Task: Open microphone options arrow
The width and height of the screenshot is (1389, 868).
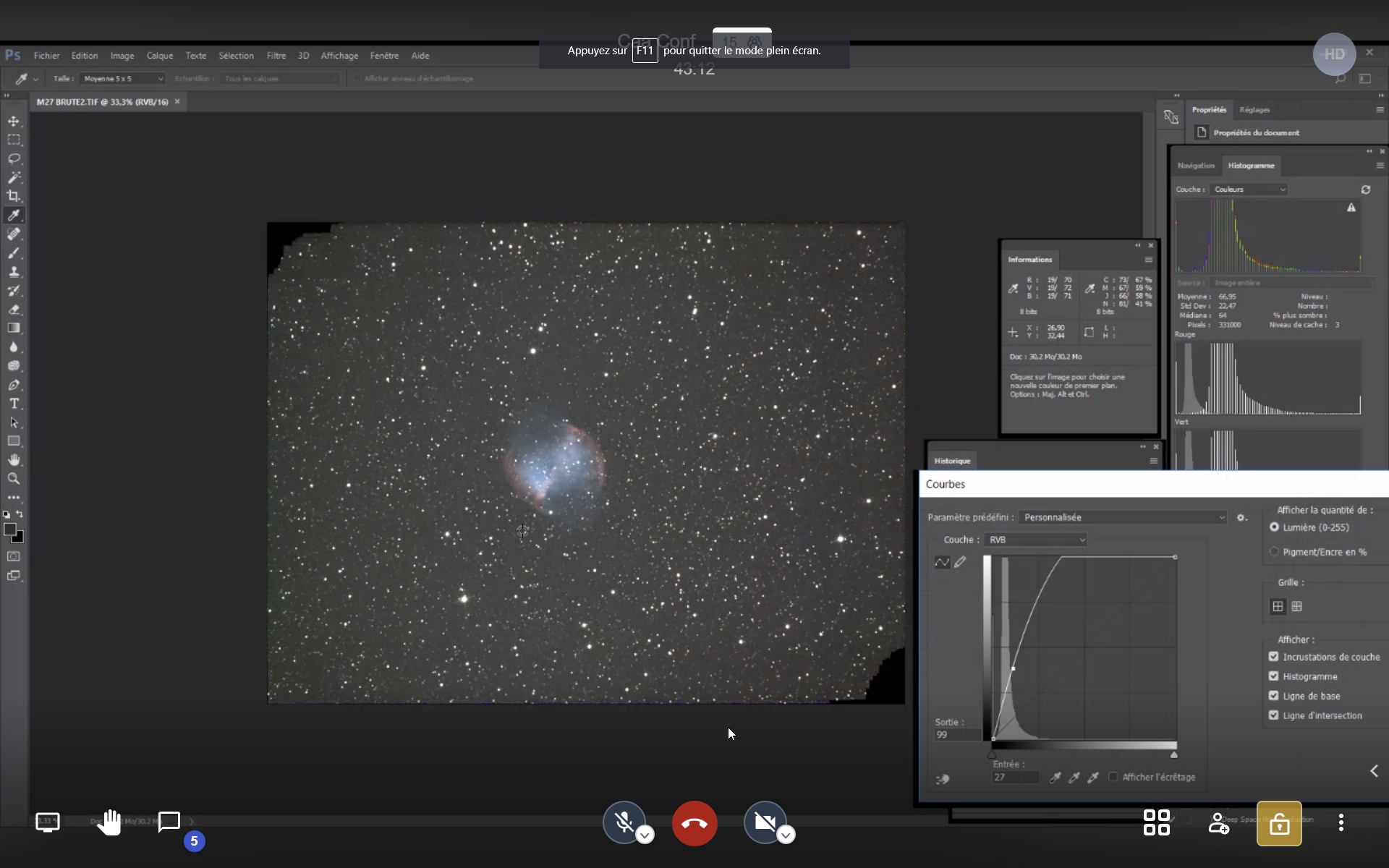Action: [645, 835]
